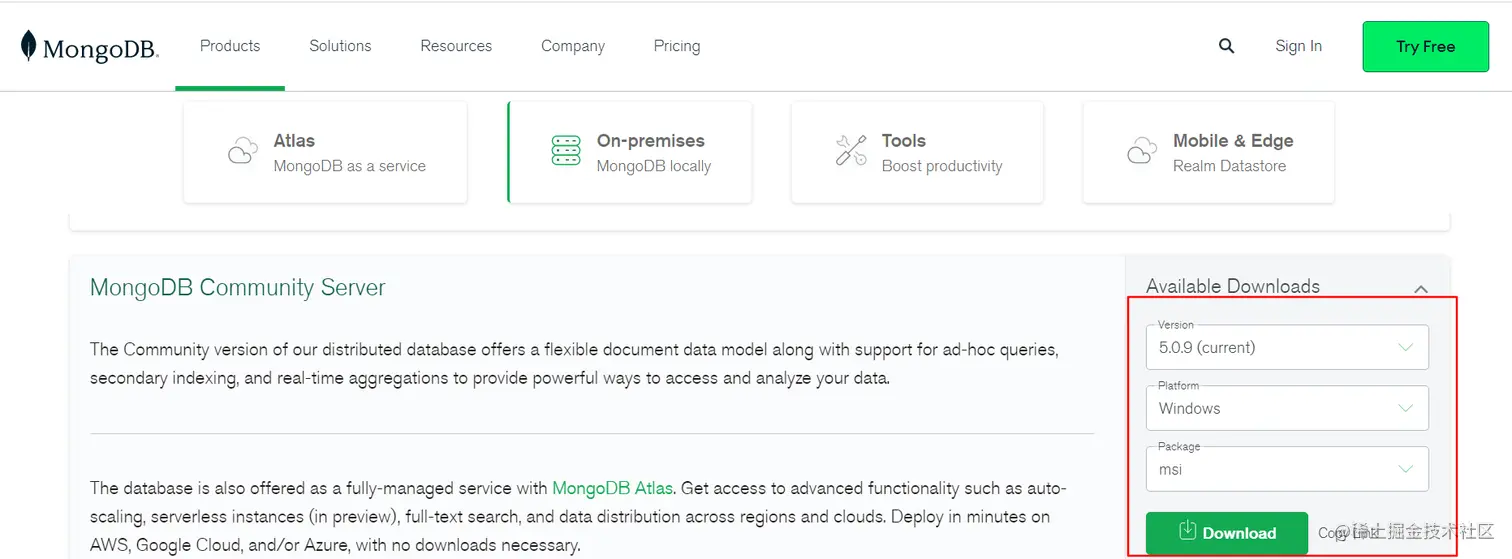Image resolution: width=1512 pixels, height=559 pixels.
Task: Open the Products menu
Action: [230, 46]
